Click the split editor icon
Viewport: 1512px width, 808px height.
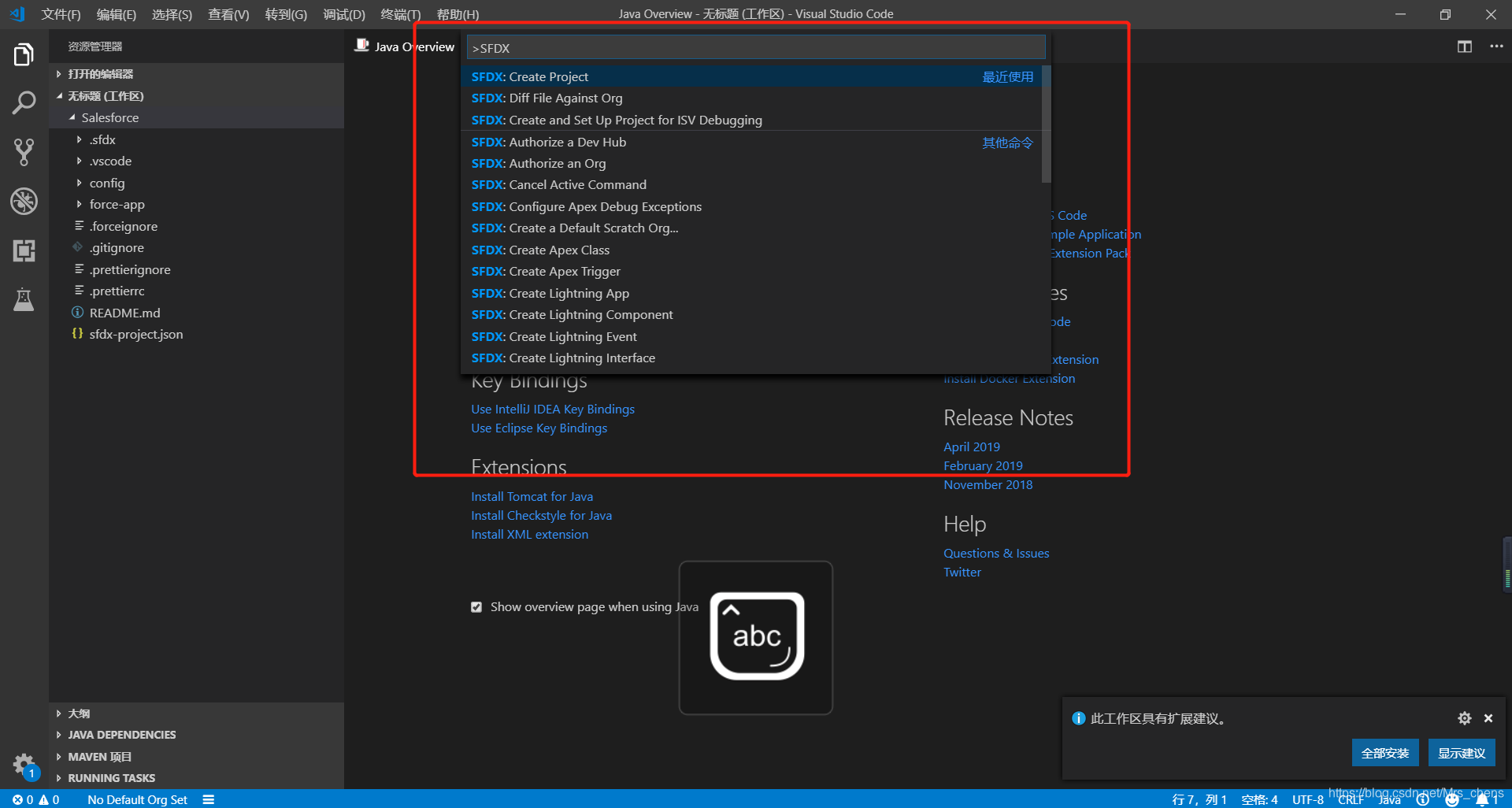[1464, 46]
